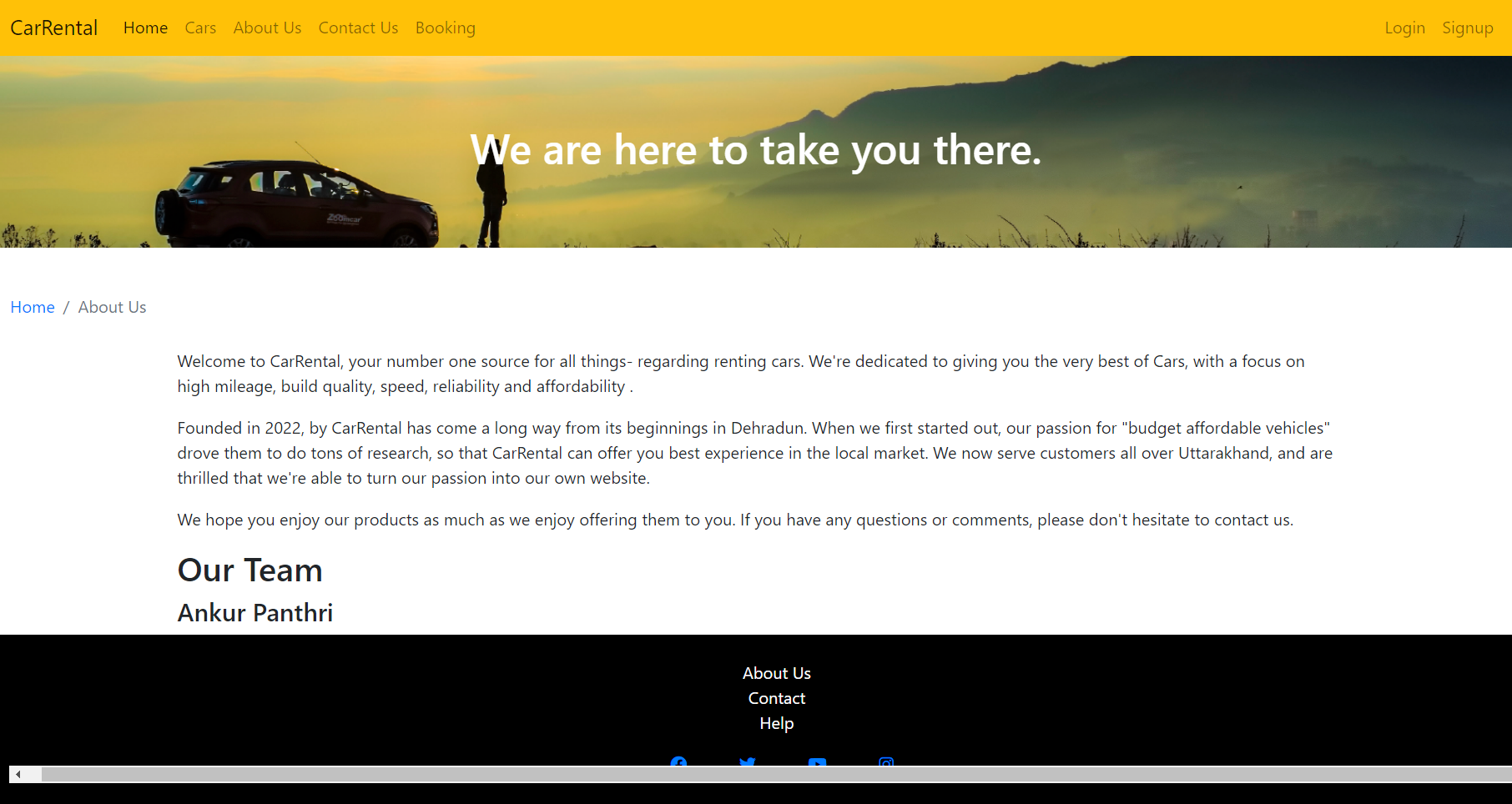Open the Instagram icon in the footer
Viewport: 1512px width, 804px height.
coord(886,761)
